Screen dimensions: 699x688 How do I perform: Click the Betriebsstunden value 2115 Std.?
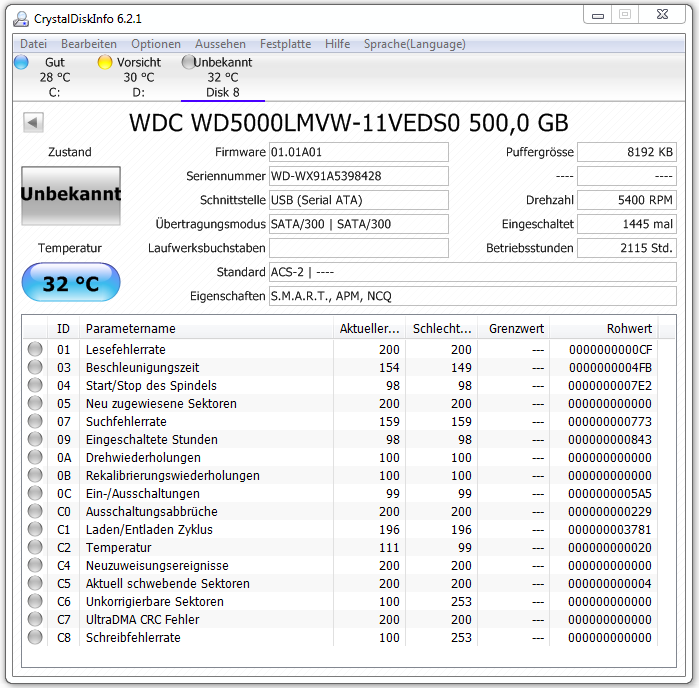[627, 248]
